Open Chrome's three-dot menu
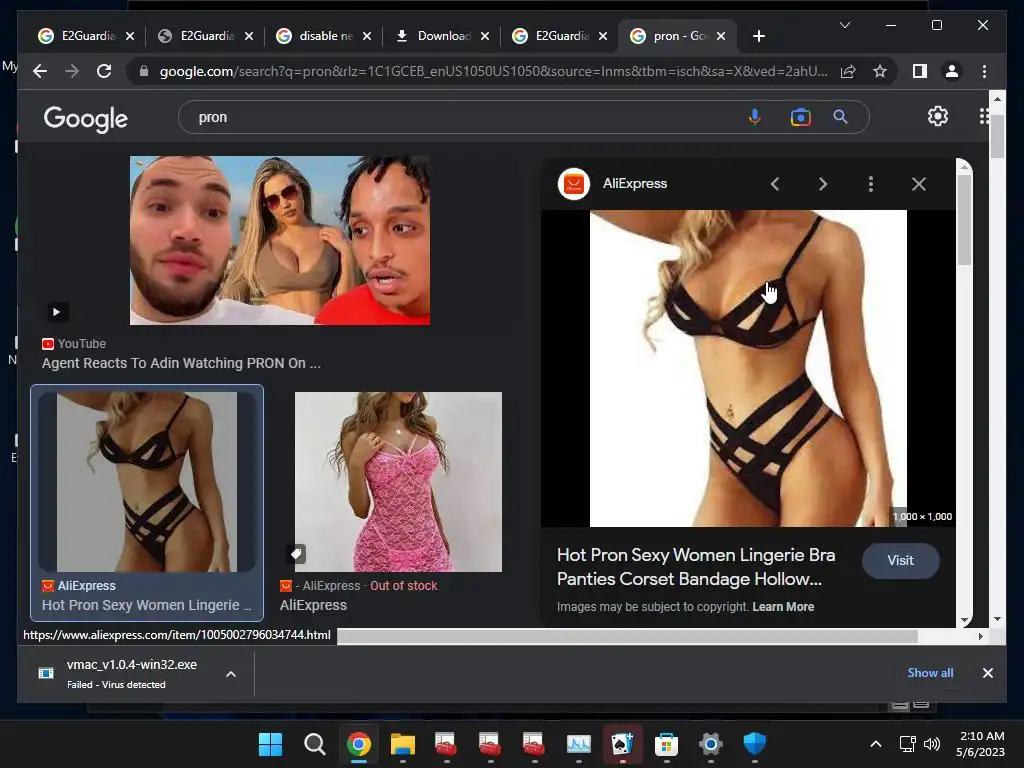Viewport: 1024px width, 768px height. 984,71
